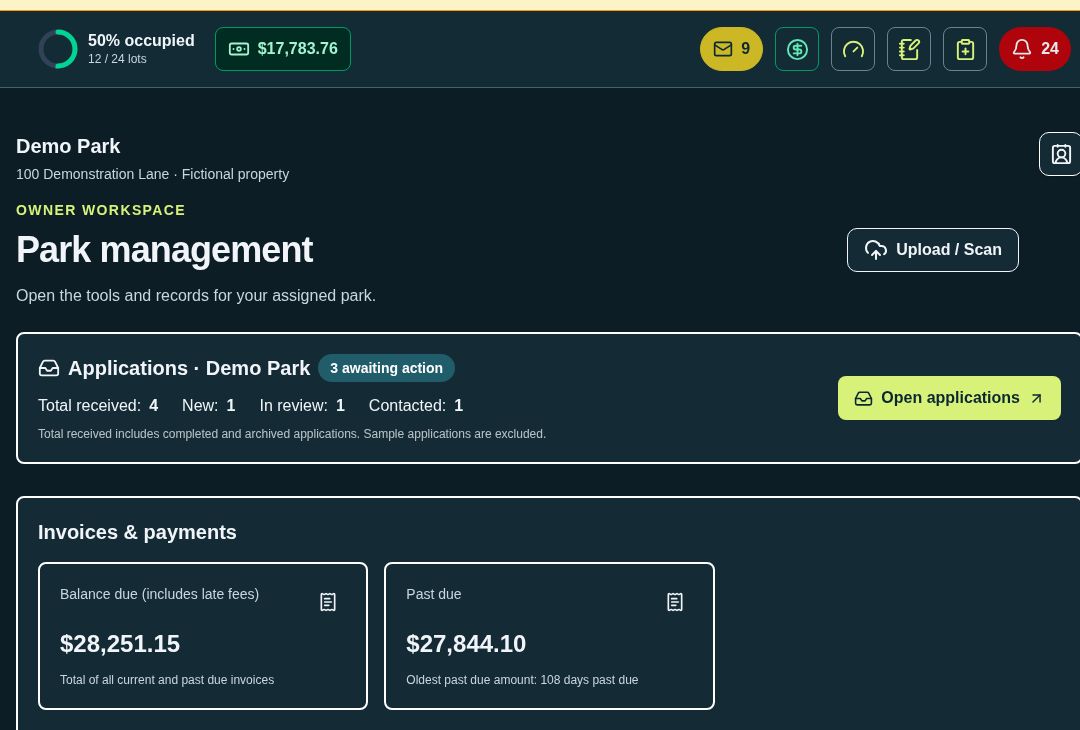
Task: Click the Balance due (includes late fees) label
Action: (159, 594)
